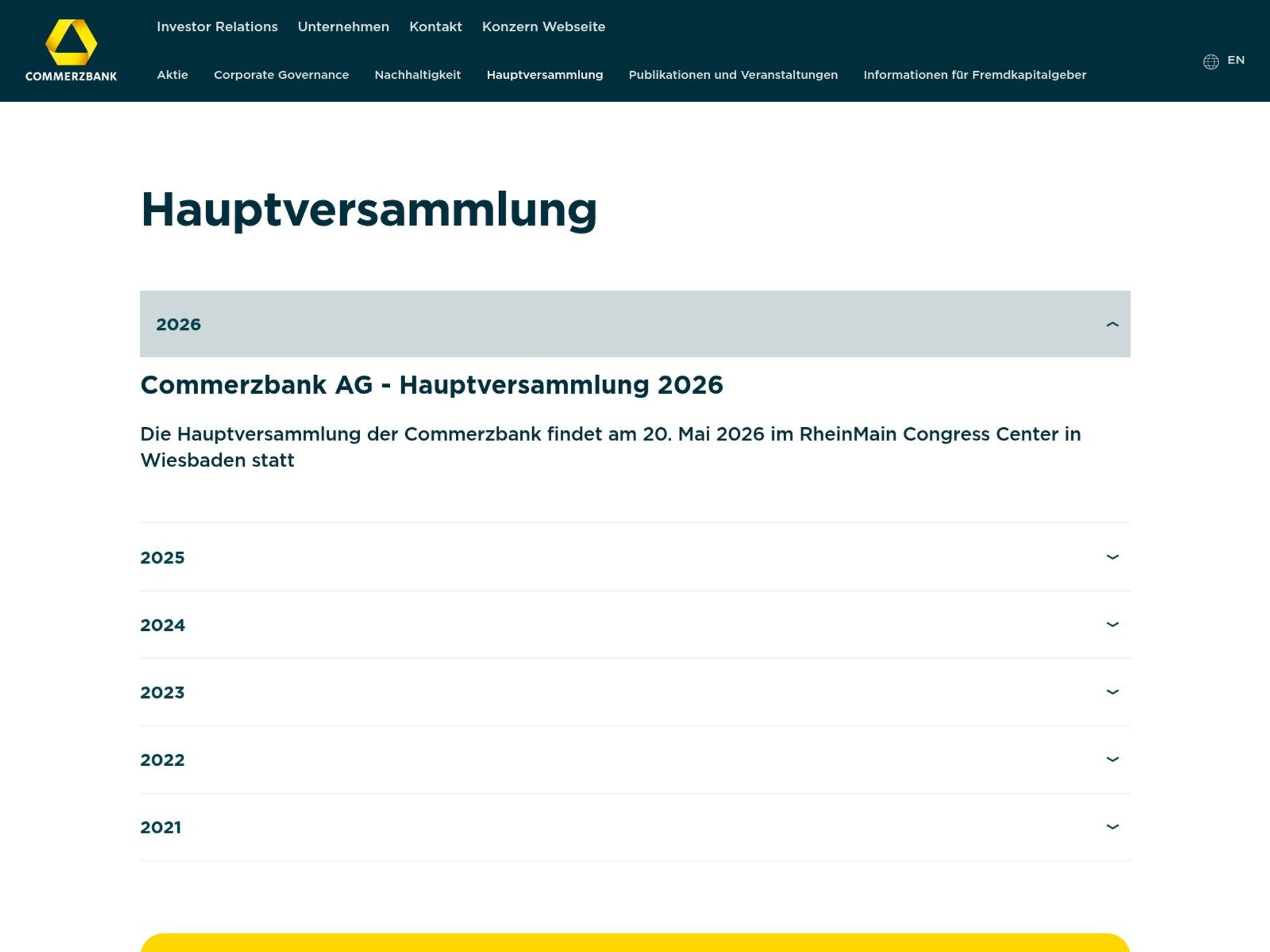Screen dimensions: 1270x952
Task: Switch to the Aktie tab
Action: tap(172, 75)
